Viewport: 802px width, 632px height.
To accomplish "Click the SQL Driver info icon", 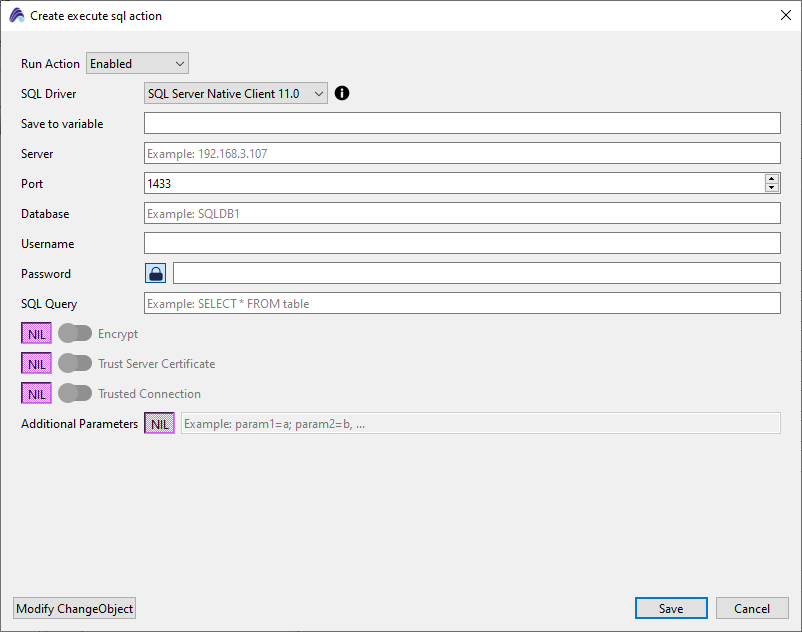I will coord(342,93).
